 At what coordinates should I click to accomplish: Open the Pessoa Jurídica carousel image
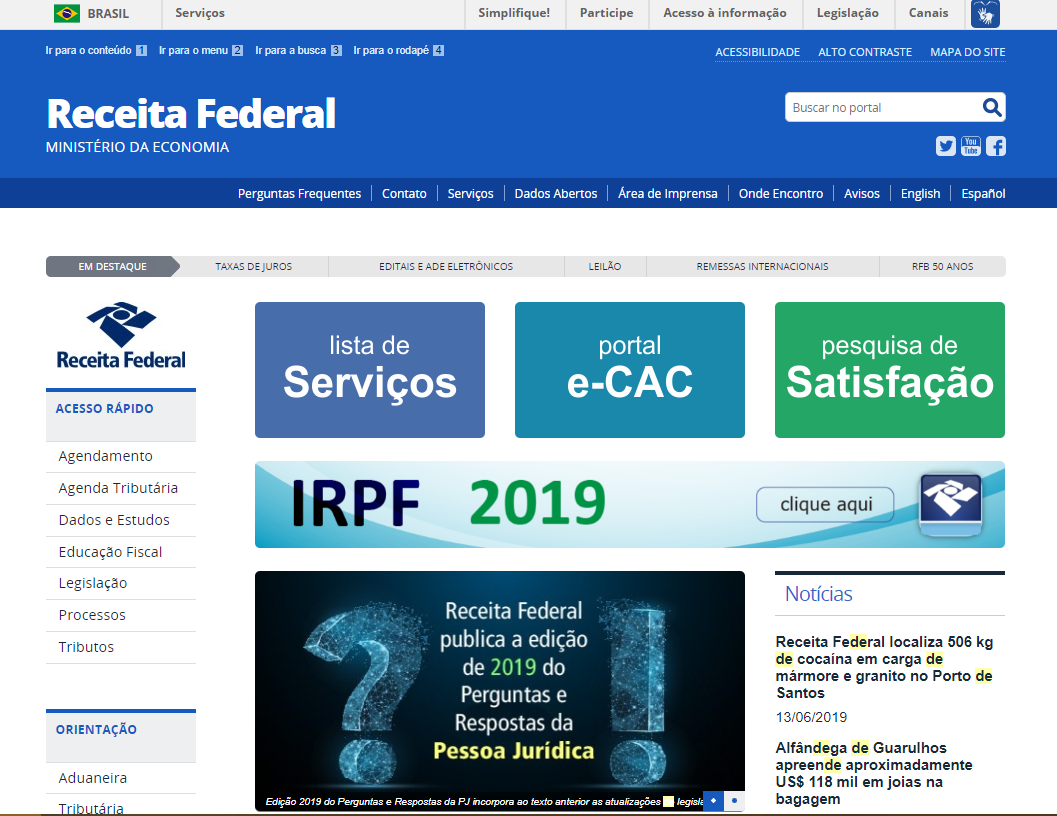pyautogui.click(x=500, y=691)
